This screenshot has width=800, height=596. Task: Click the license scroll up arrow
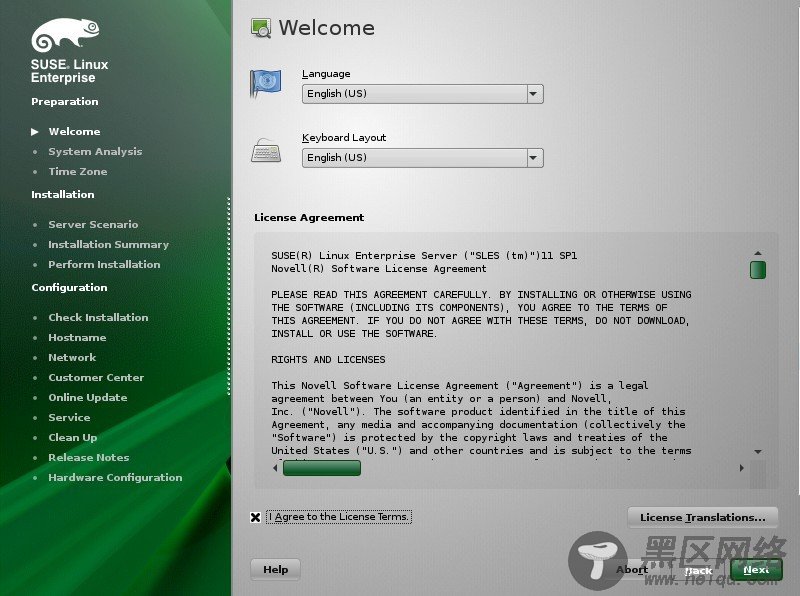tap(758, 253)
